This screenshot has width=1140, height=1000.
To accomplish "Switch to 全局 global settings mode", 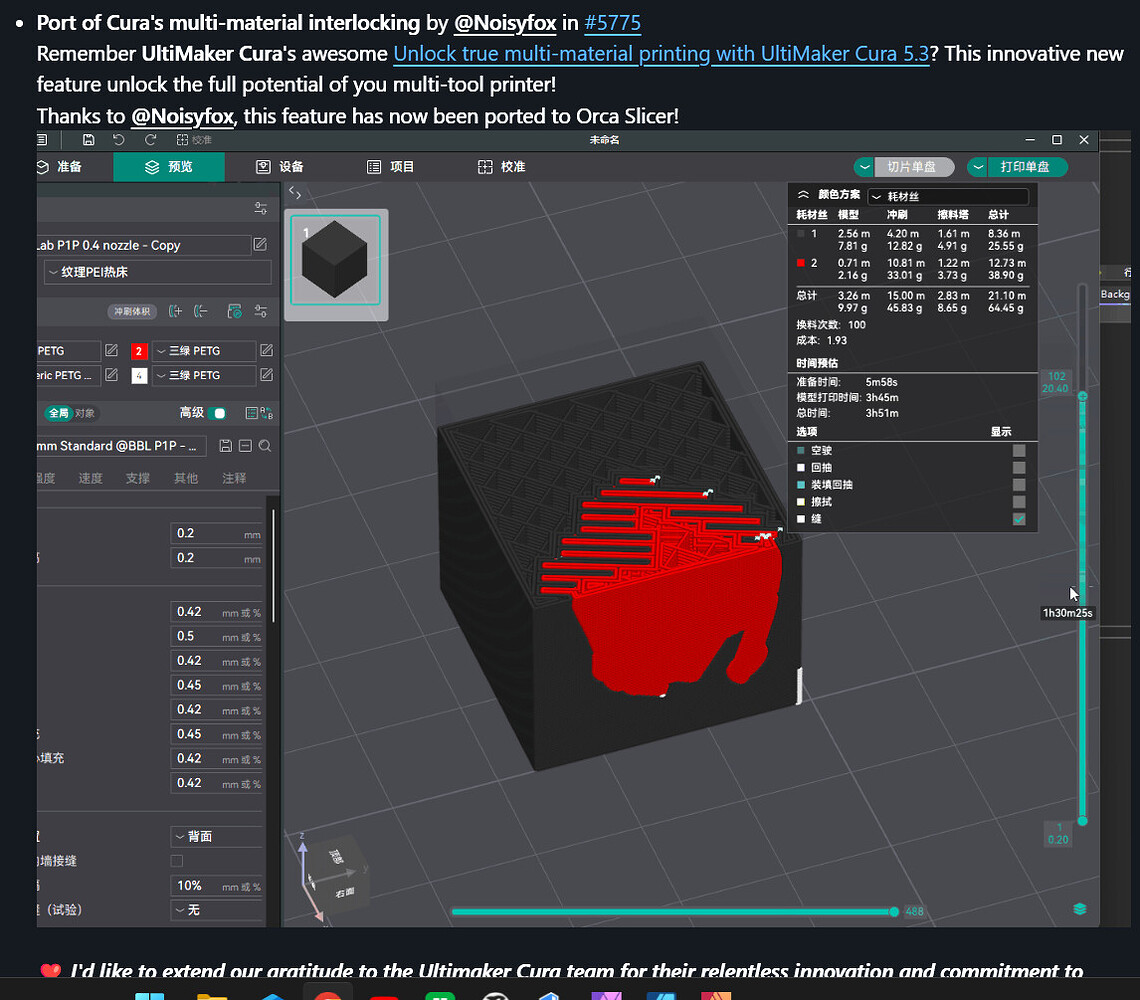I will click(58, 413).
